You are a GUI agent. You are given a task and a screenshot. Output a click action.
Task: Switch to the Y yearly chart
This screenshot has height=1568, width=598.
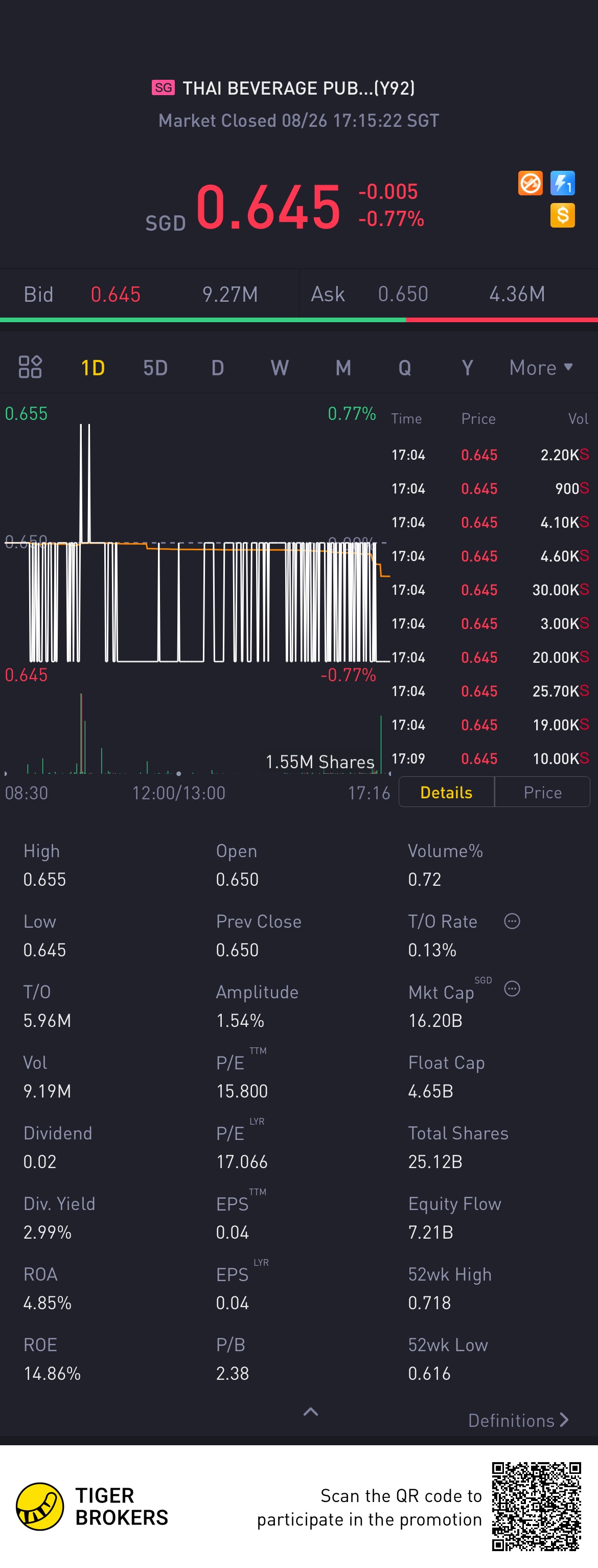(x=467, y=368)
